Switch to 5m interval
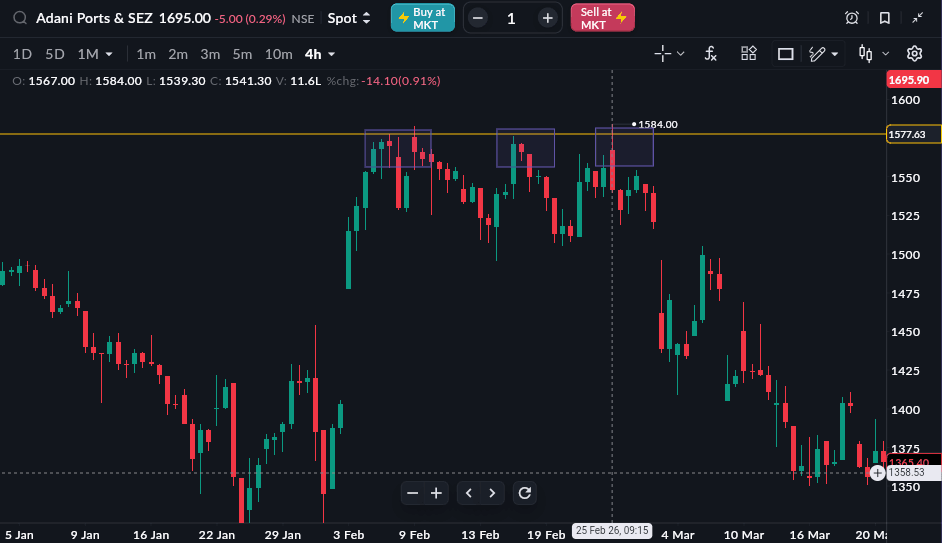This screenshot has height=543, width=942. tap(242, 54)
